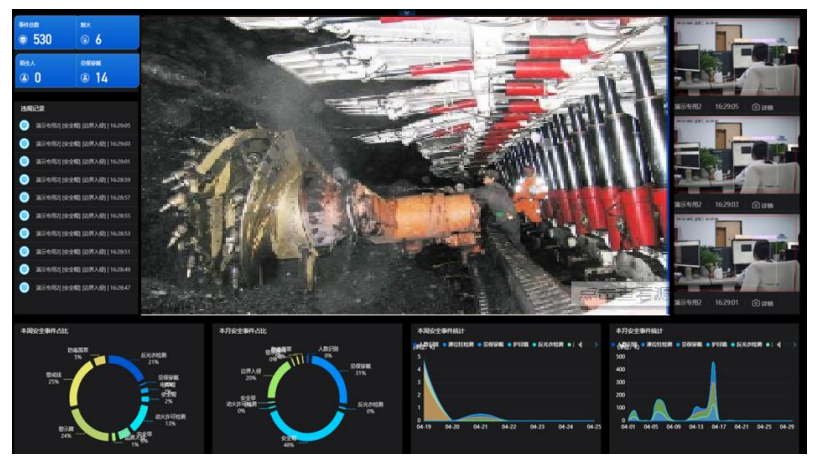Click the round icon of the 16:29:05 record
This screenshot has width=821, height=463.
25,126
